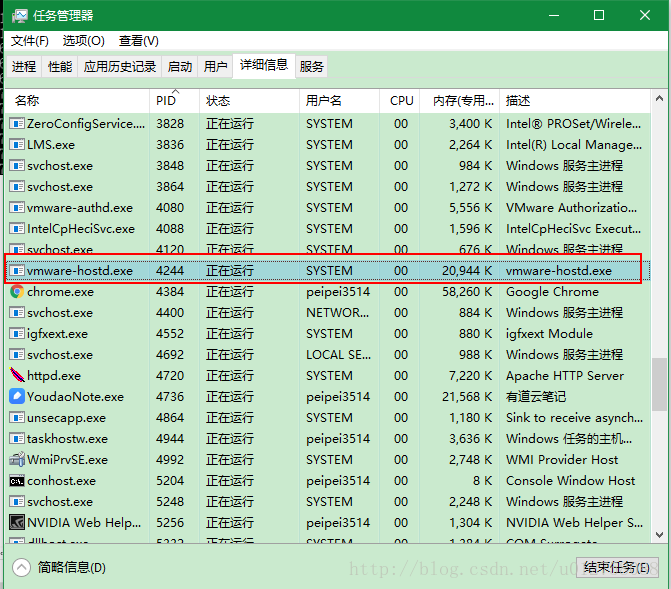Click the WmiPrvSE.exe icon
Screen dimensions: 671x589
(x=17, y=459)
